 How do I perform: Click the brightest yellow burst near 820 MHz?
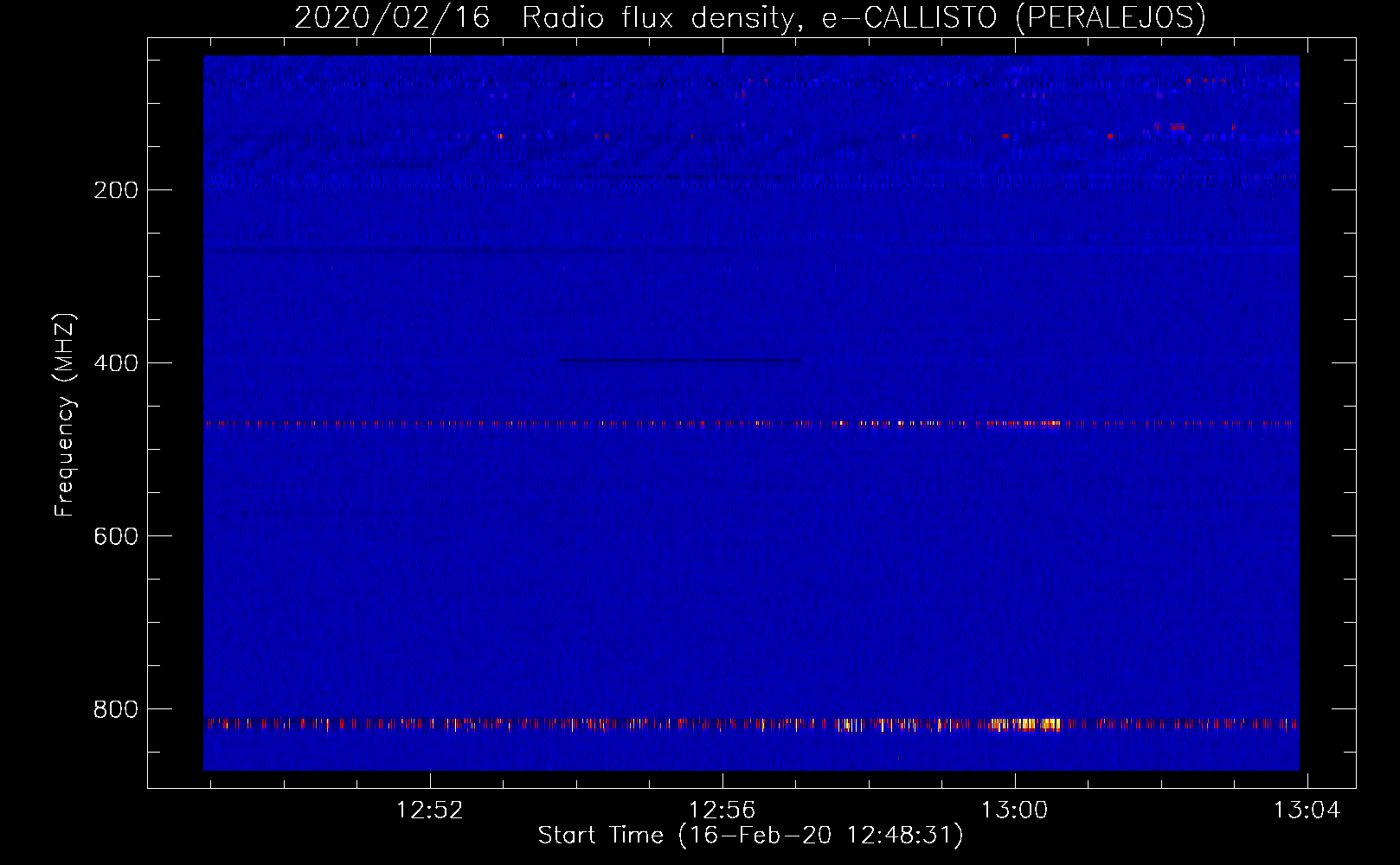pyautogui.click(x=1027, y=724)
